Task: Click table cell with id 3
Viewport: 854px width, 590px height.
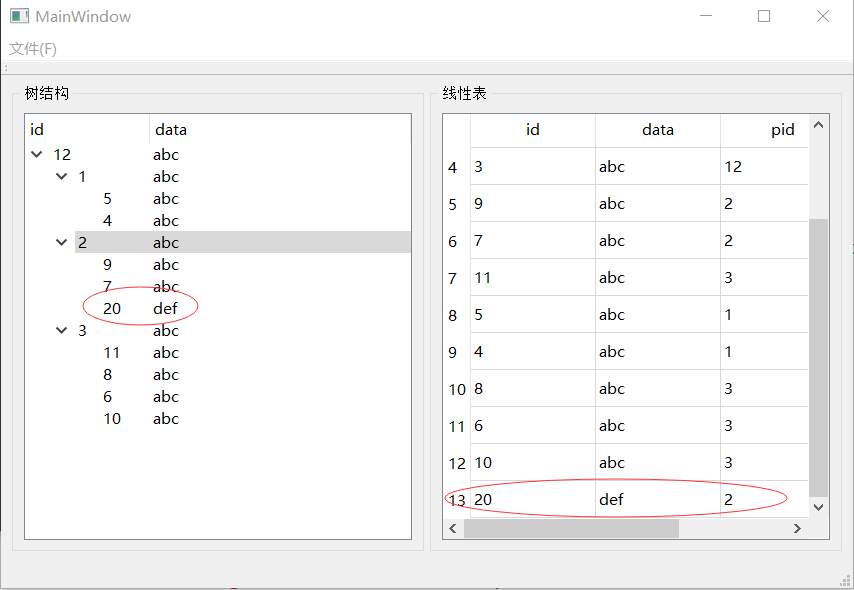Action: pyautogui.click(x=533, y=167)
